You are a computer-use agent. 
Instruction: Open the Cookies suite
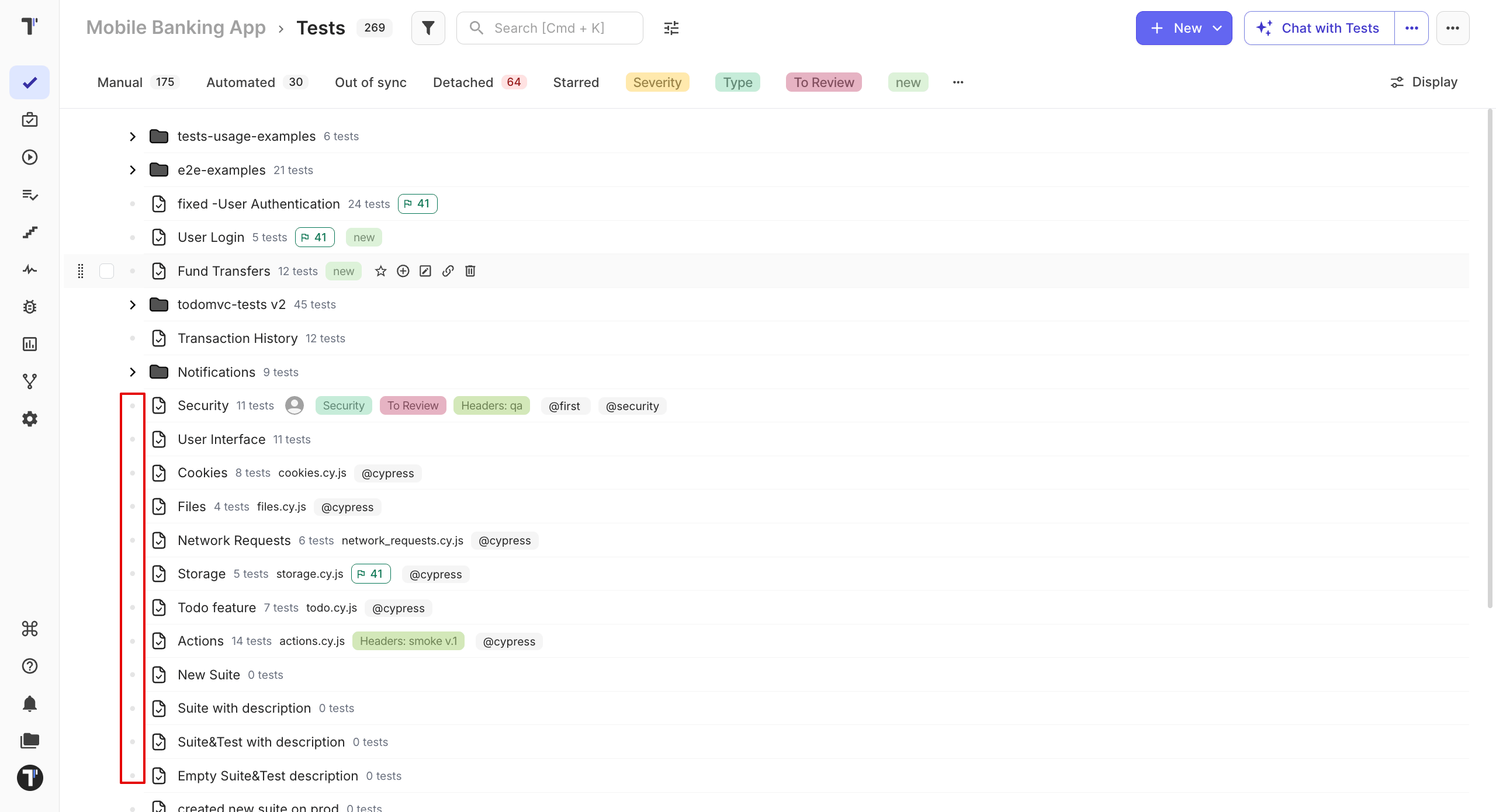click(x=203, y=473)
